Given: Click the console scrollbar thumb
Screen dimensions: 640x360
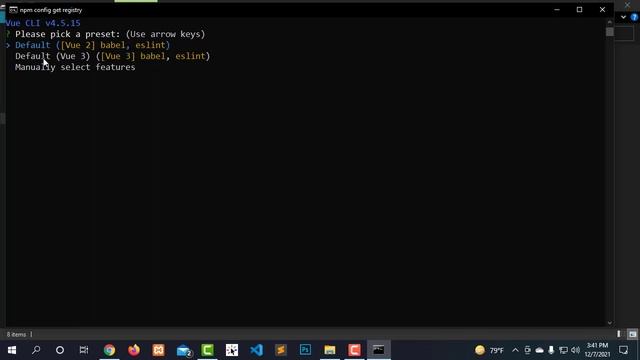Looking at the screenshot, I should click(x=610, y=32).
